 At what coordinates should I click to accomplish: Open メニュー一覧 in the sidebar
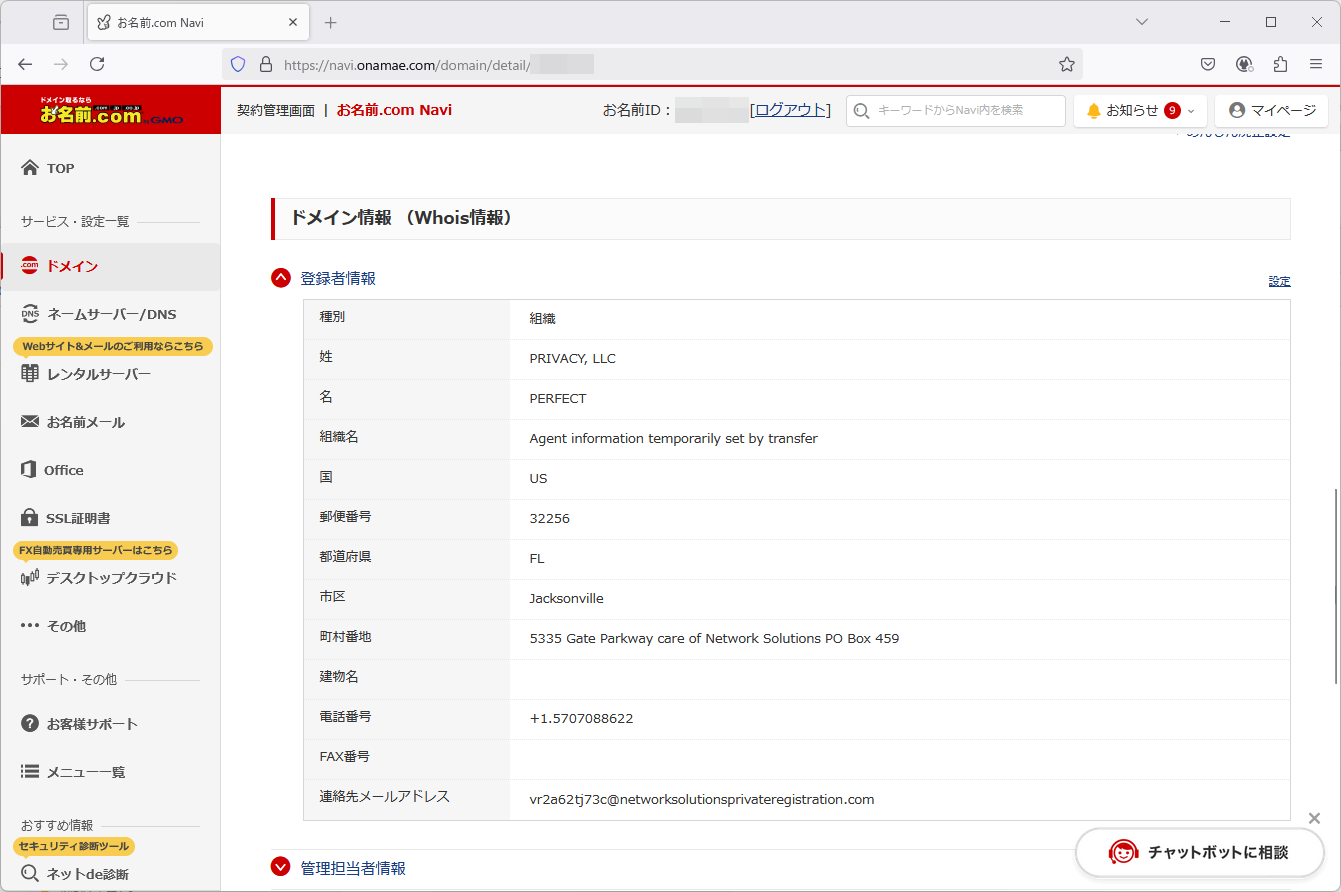tap(85, 772)
